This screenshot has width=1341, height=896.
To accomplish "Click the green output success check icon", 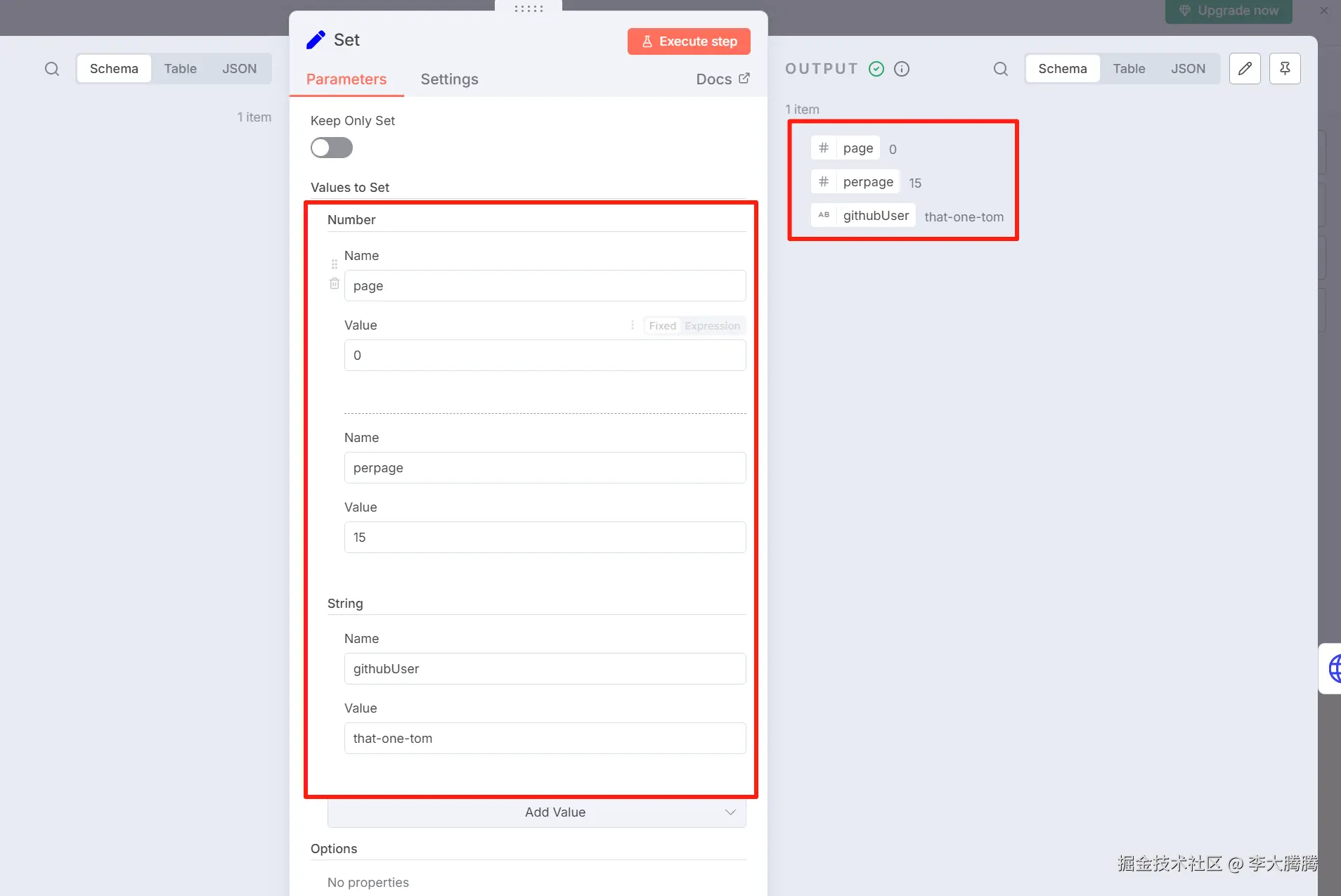I will tap(876, 69).
